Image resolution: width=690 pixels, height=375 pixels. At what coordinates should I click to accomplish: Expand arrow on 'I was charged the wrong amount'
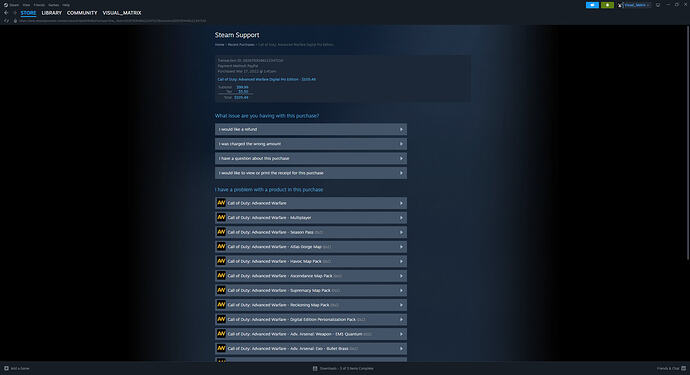401,144
